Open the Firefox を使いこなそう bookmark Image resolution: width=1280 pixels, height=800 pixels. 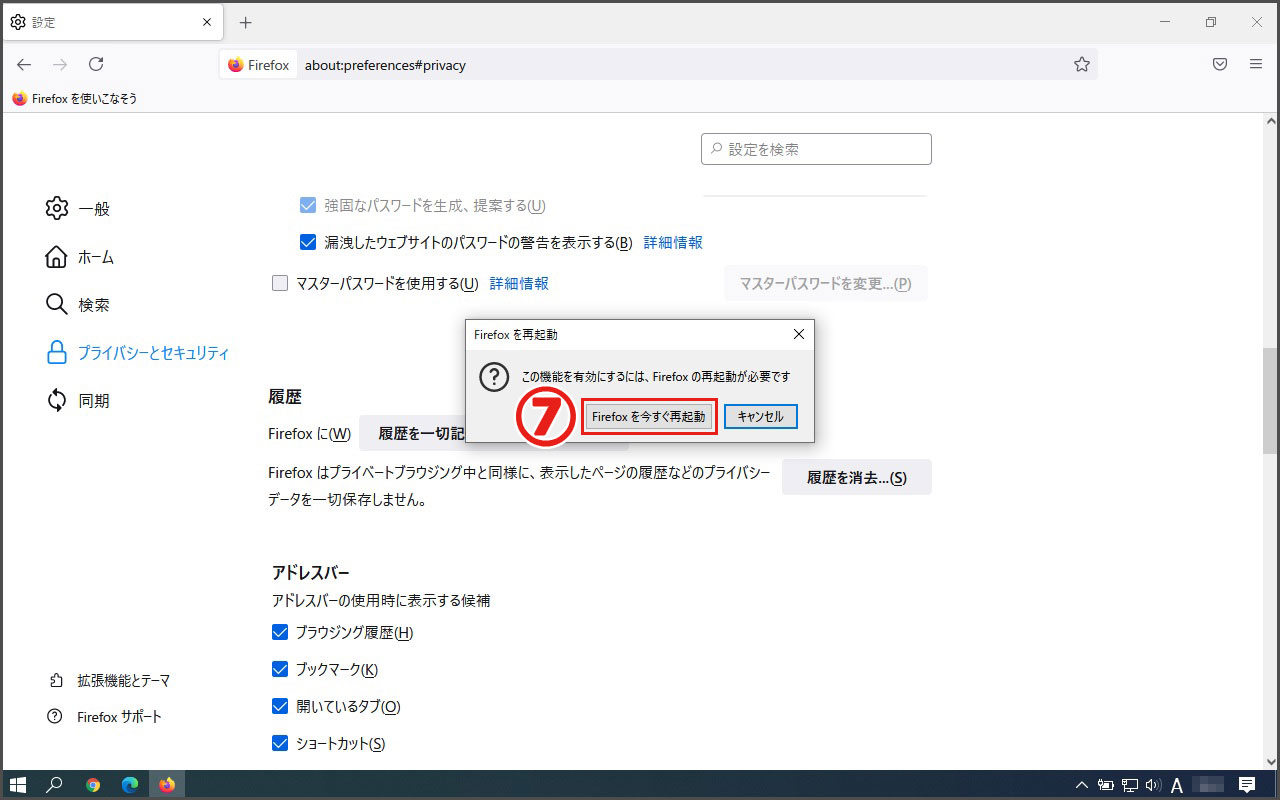[75, 99]
